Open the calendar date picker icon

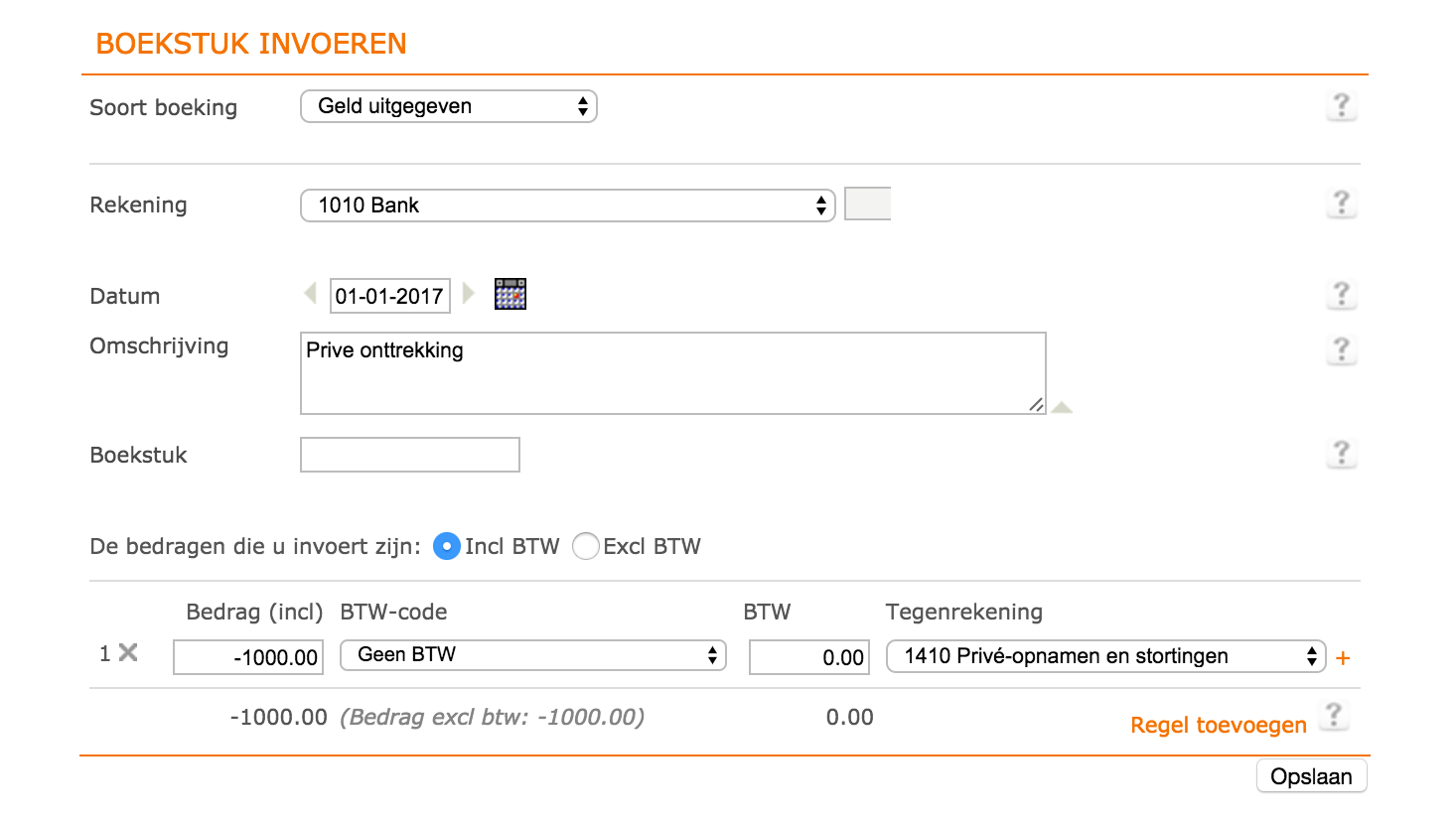click(510, 294)
